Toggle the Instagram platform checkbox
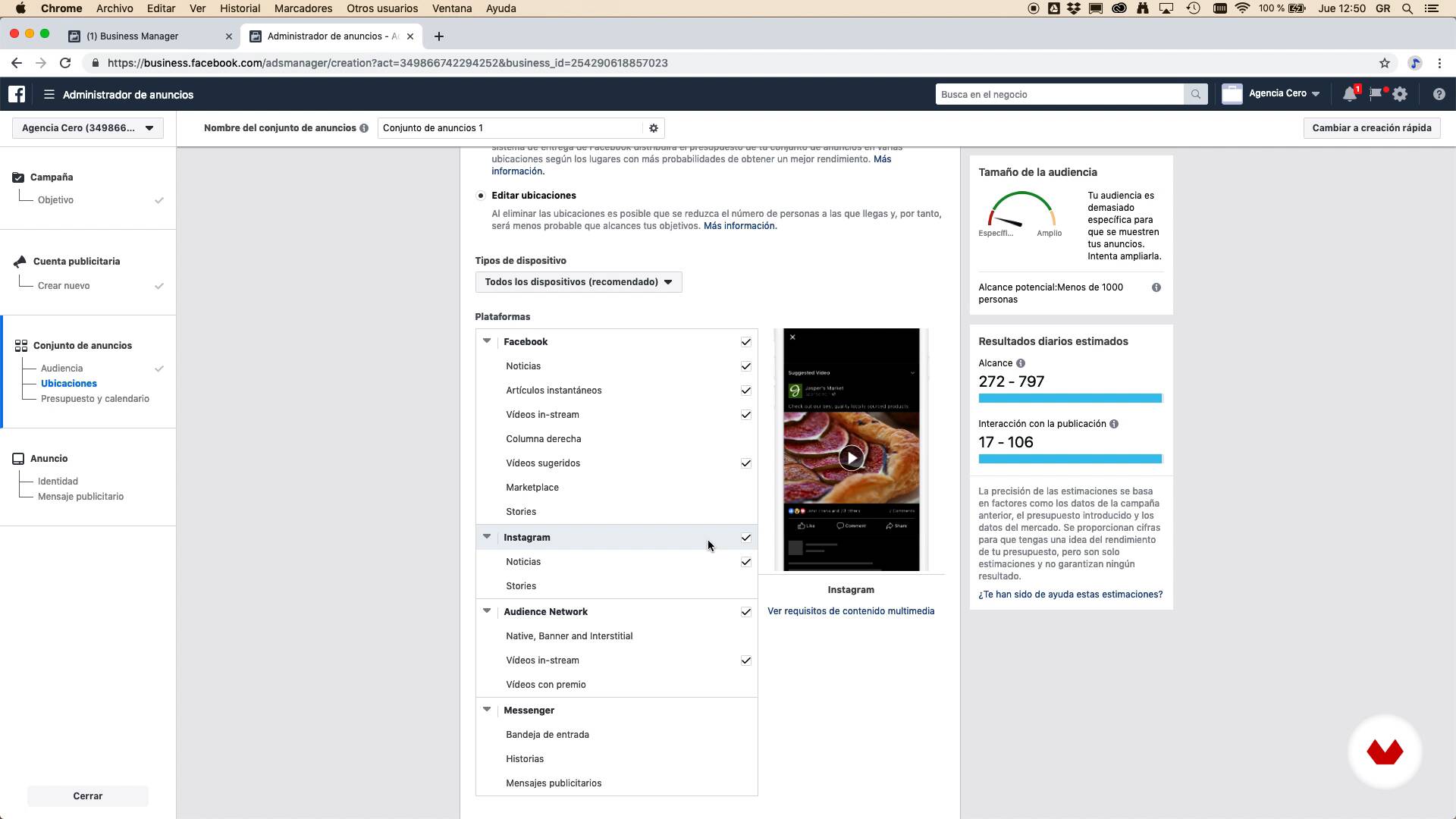Screen dimensions: 1456x819 745,538
